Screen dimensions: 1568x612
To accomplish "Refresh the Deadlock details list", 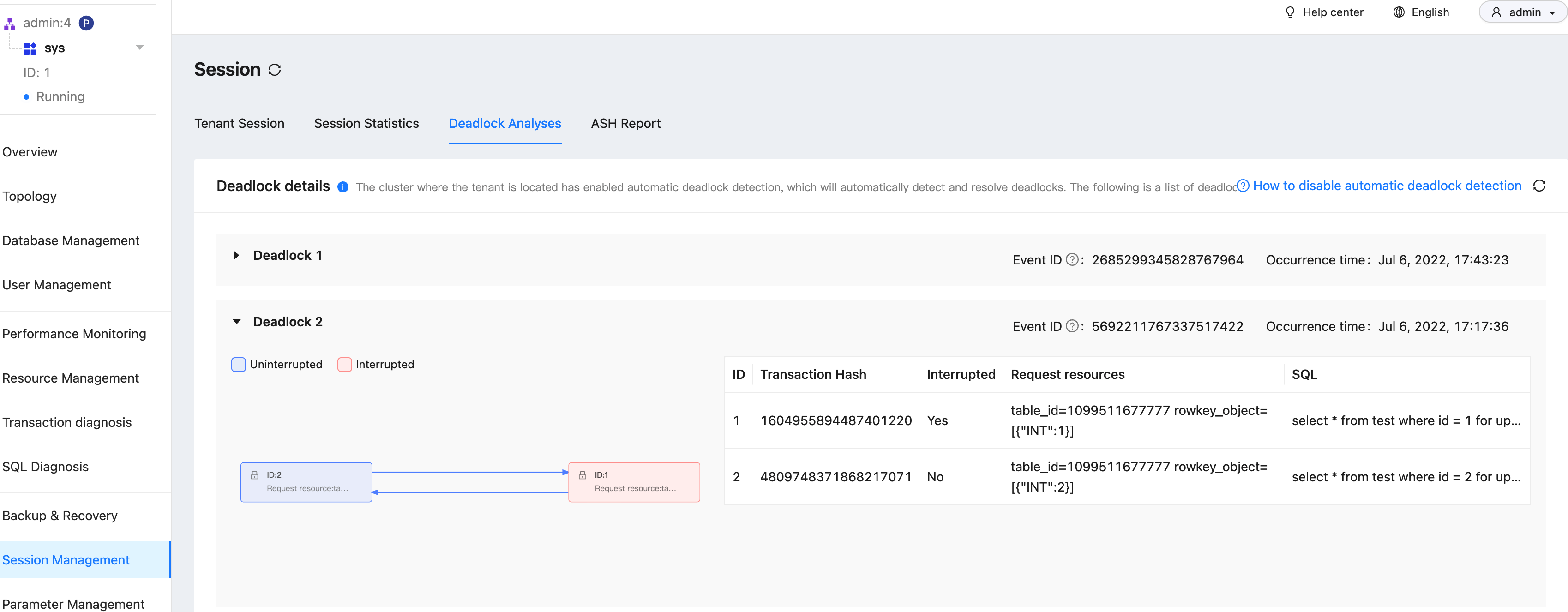I will coord(1539,186).
